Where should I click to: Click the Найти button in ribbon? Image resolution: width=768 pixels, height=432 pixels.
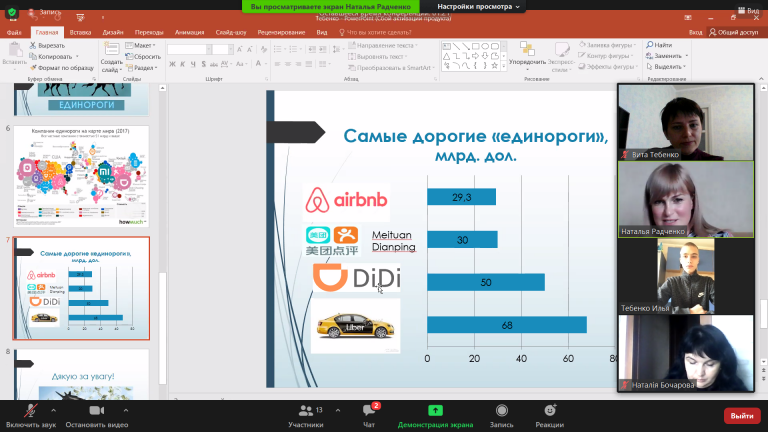point(659,45)
